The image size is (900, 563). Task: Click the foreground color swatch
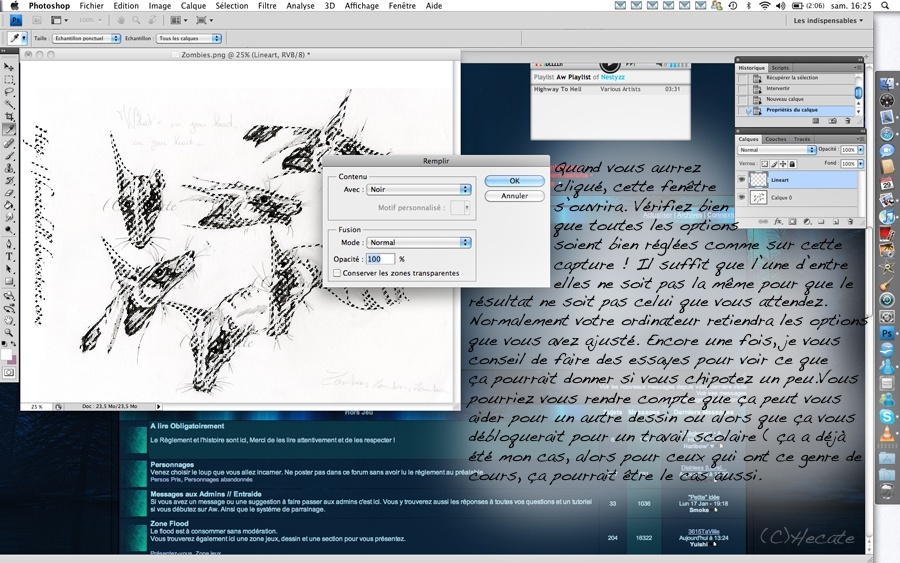pos(6,355)
